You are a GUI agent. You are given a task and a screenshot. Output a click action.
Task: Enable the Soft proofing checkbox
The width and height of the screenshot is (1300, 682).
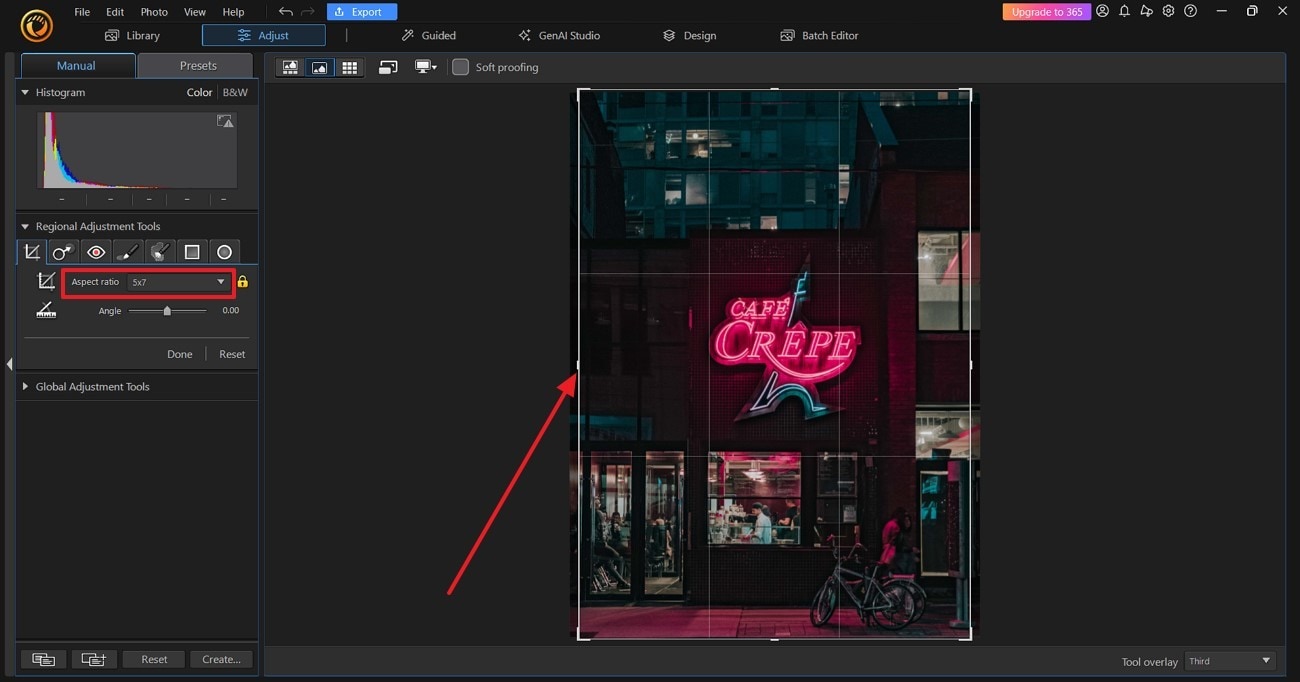click(x=460, y=67)
